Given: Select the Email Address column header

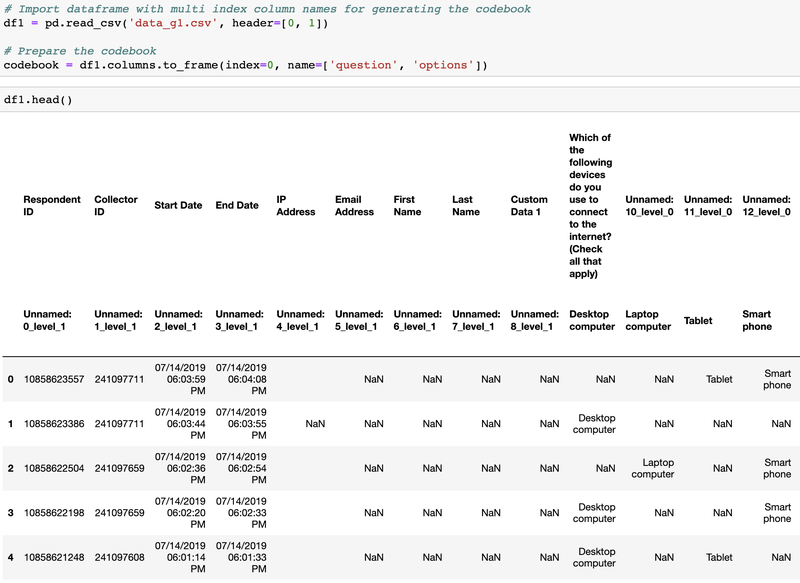Looking at the screenshot, I should (x=354, y=205).
